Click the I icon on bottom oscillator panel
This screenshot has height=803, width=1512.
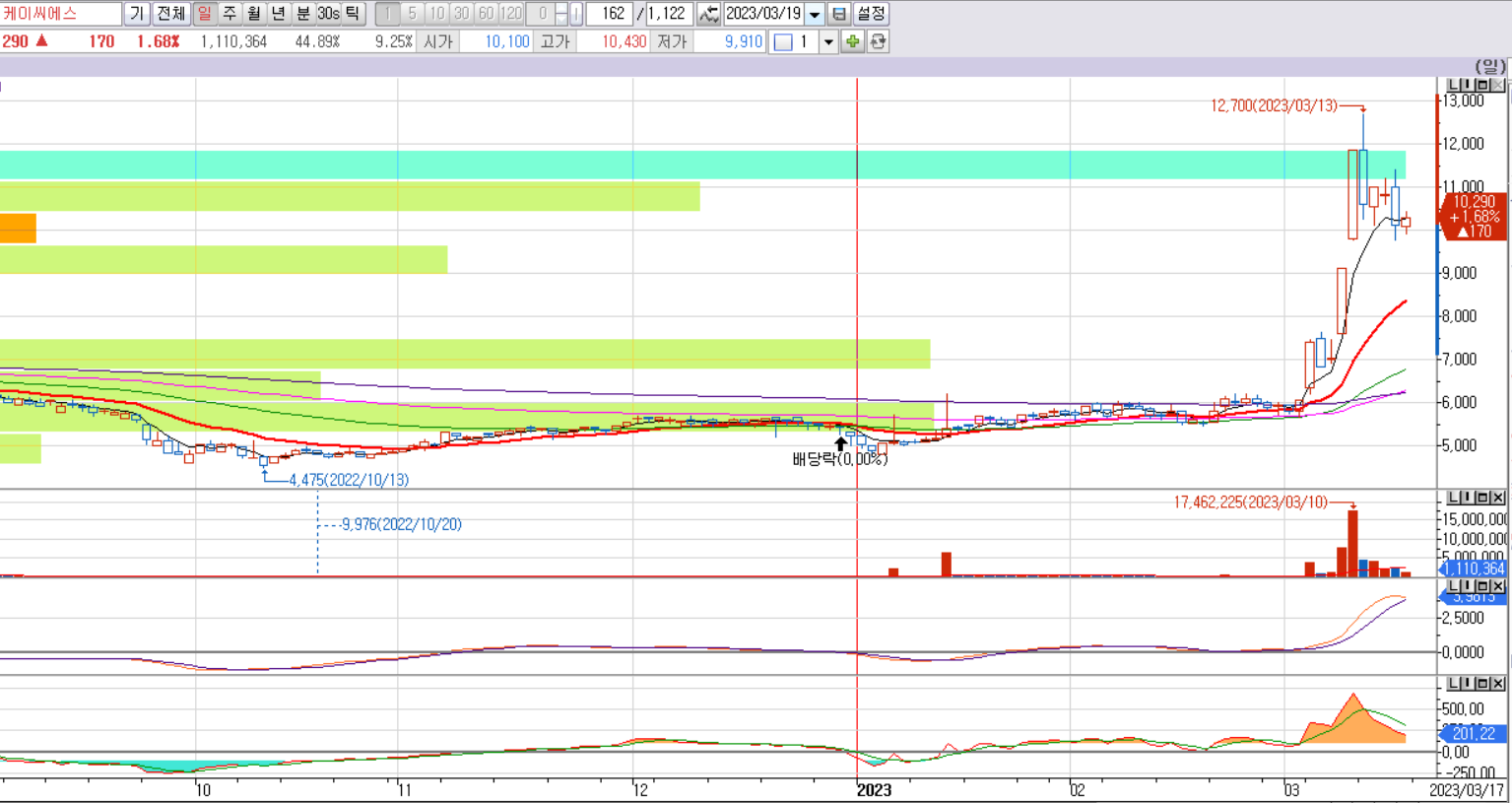point(1468,683)
